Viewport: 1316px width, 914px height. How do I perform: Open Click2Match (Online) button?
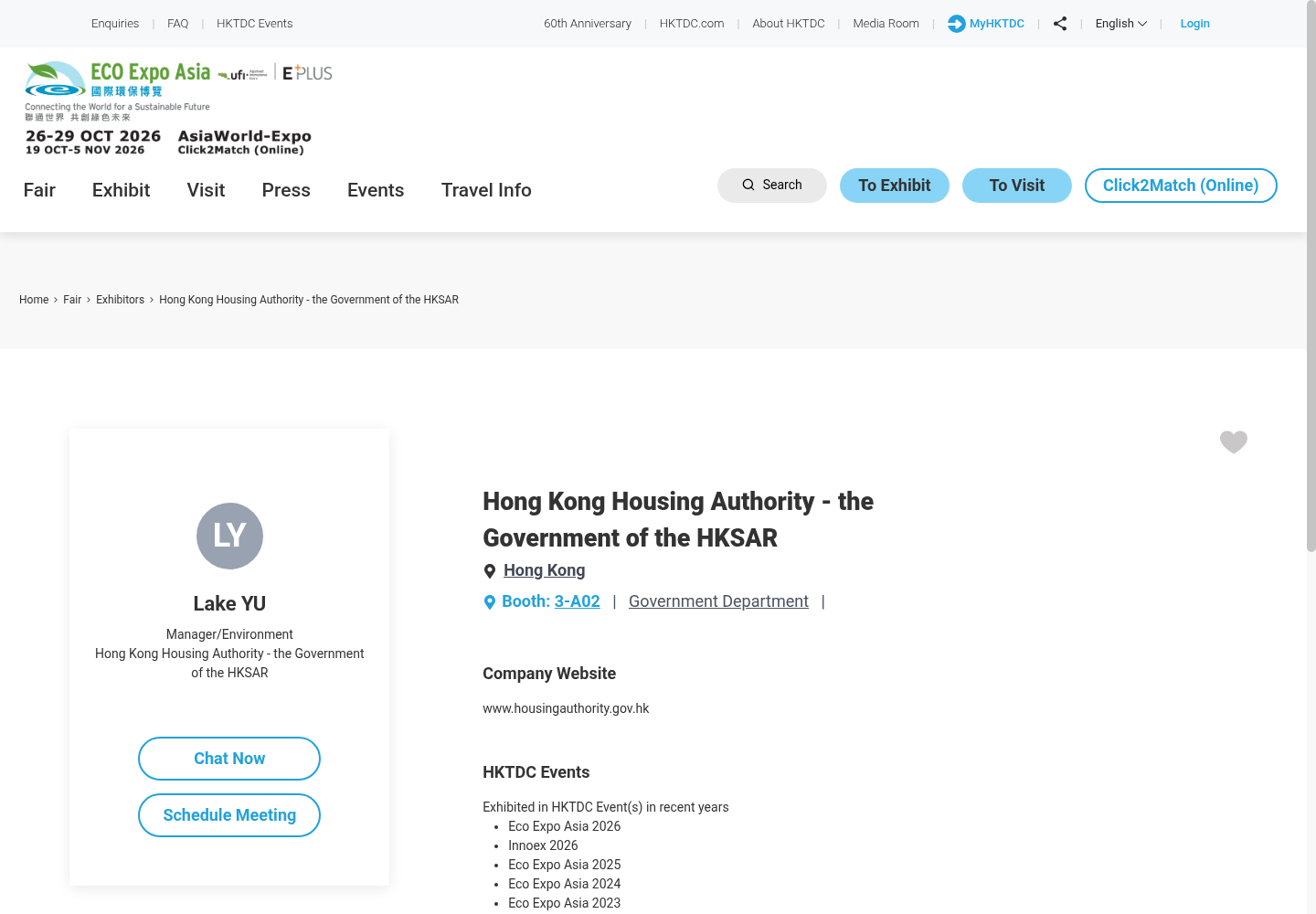tap(1181, 186)
